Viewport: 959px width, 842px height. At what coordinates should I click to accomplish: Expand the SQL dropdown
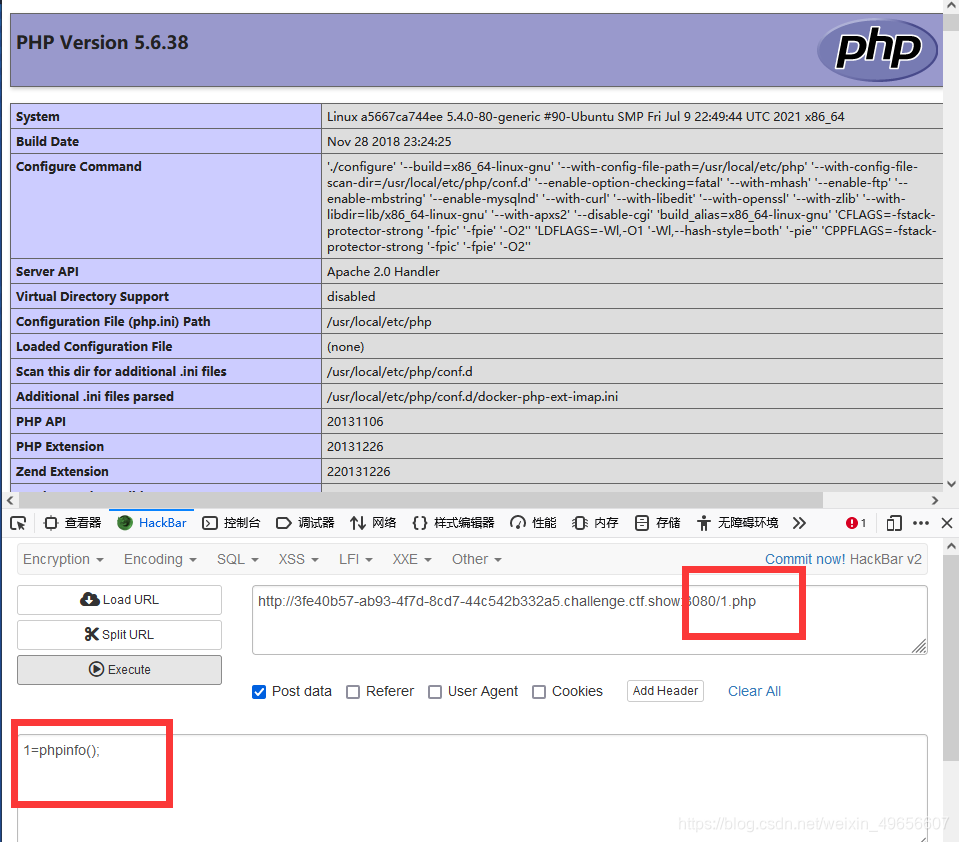coord(237,559)
